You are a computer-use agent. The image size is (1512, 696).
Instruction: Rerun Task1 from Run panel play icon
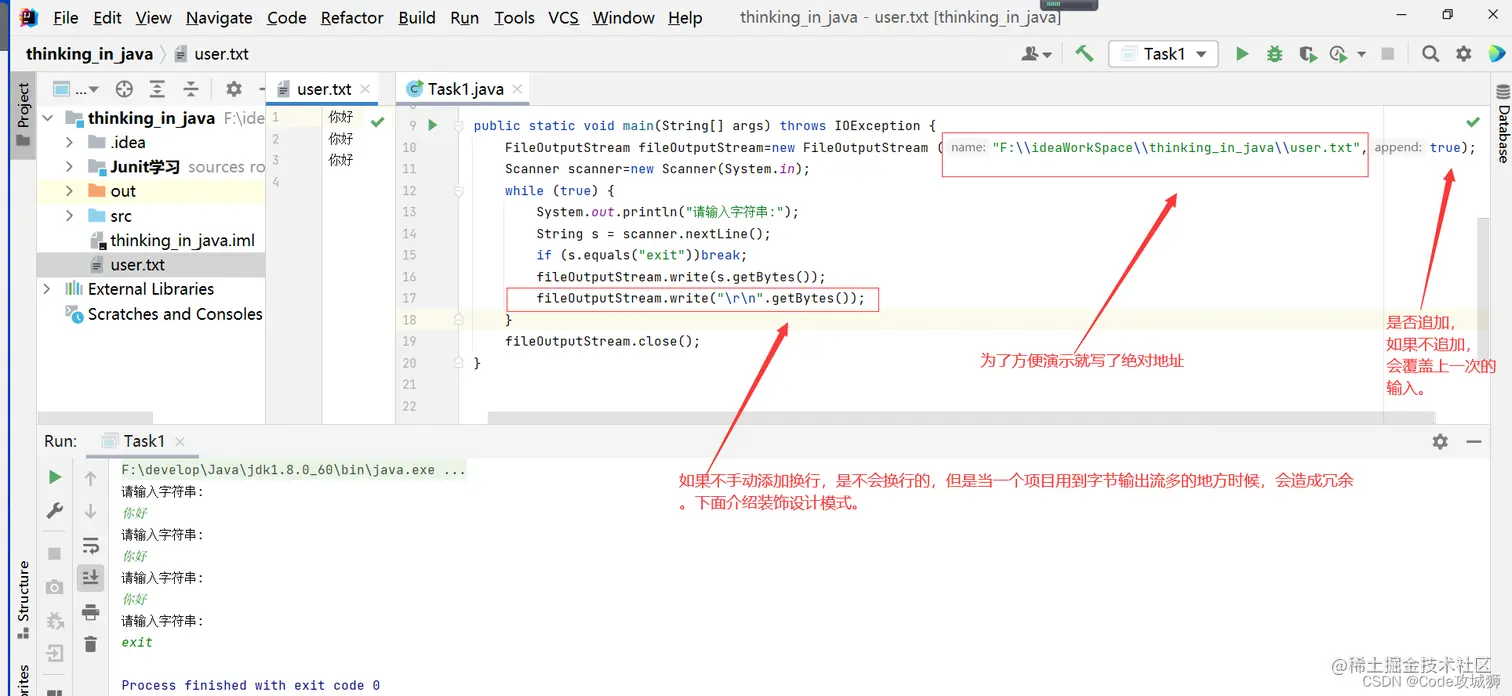[x=55, y=477]
